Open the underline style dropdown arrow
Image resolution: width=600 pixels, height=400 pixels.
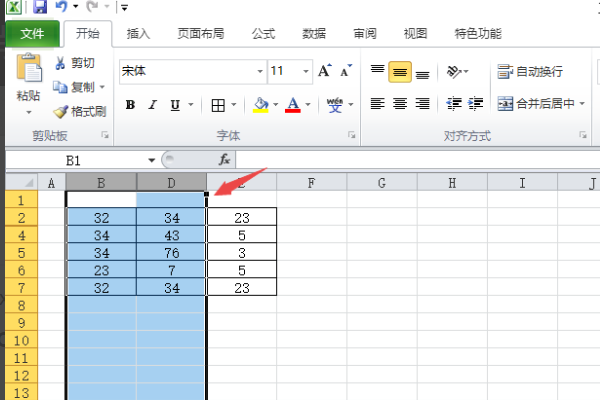click(x=191, y=104)
